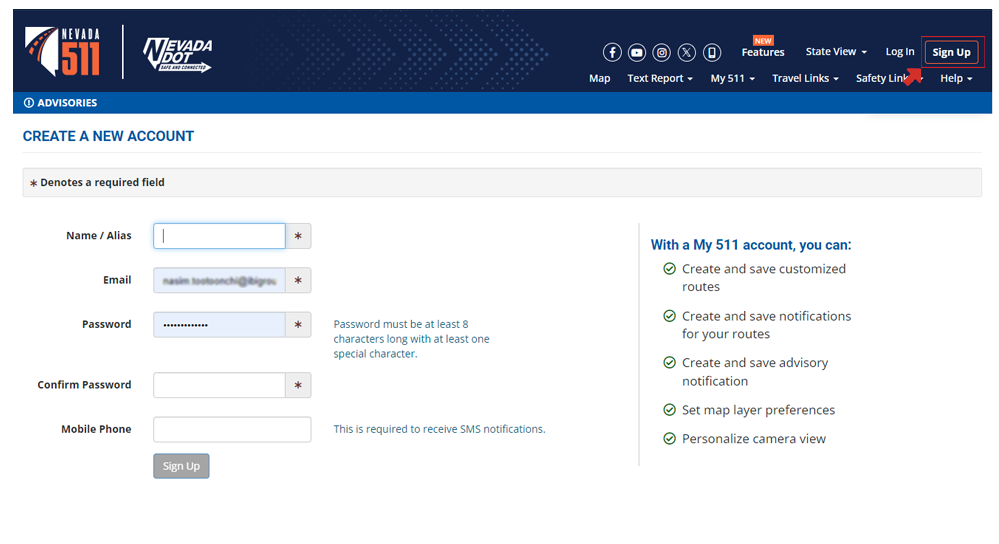Click the Confirm Password field
The image size is (999, 544).
pos(219,385)
